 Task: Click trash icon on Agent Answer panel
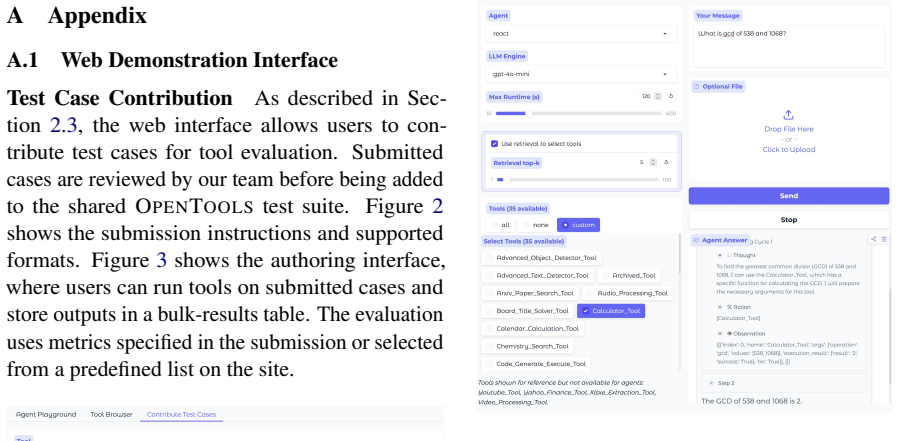point(884,239)
